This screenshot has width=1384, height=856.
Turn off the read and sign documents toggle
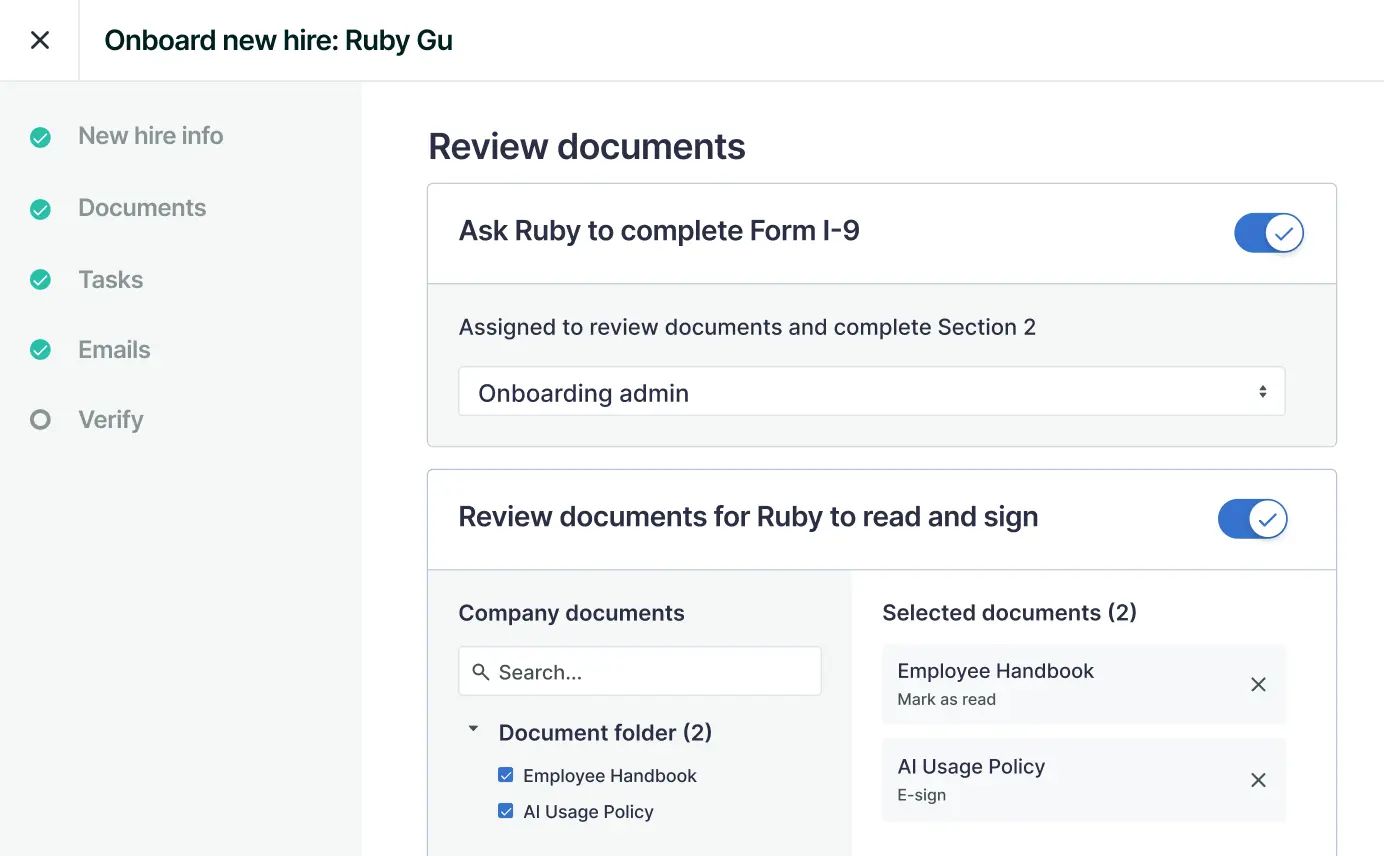(1252, 519)
